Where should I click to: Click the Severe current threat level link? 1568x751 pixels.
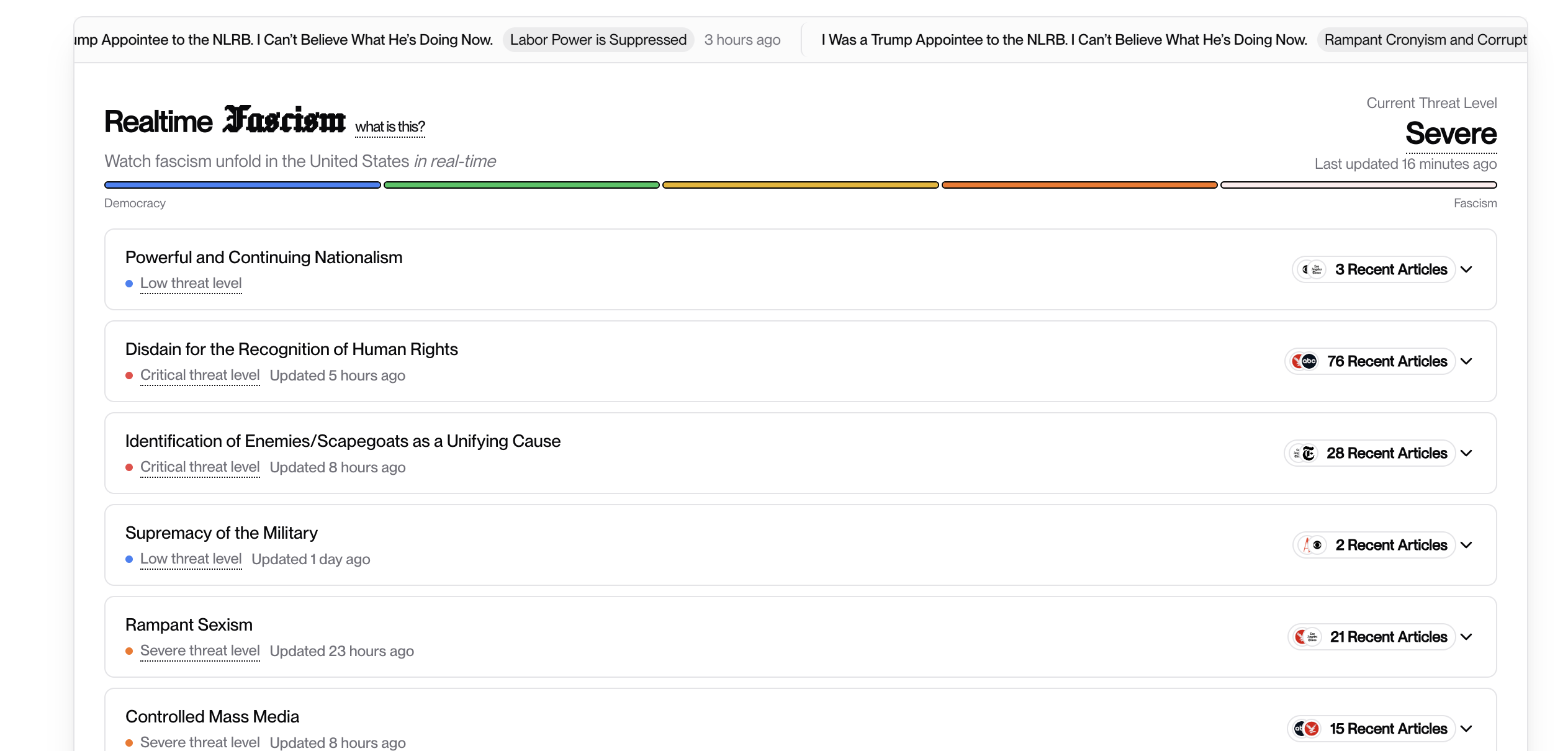tap(1451, 133)
